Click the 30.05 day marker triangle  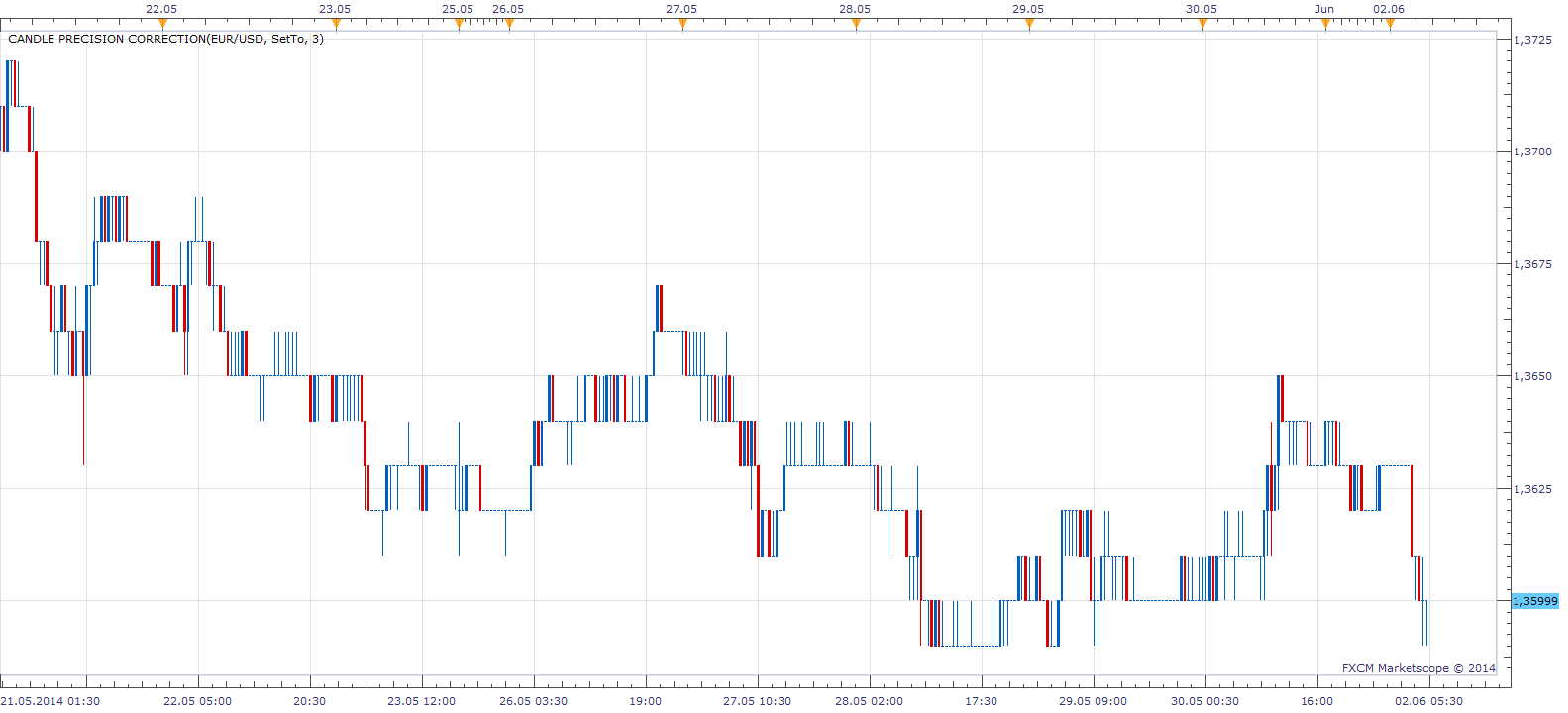coord(1202,24)
